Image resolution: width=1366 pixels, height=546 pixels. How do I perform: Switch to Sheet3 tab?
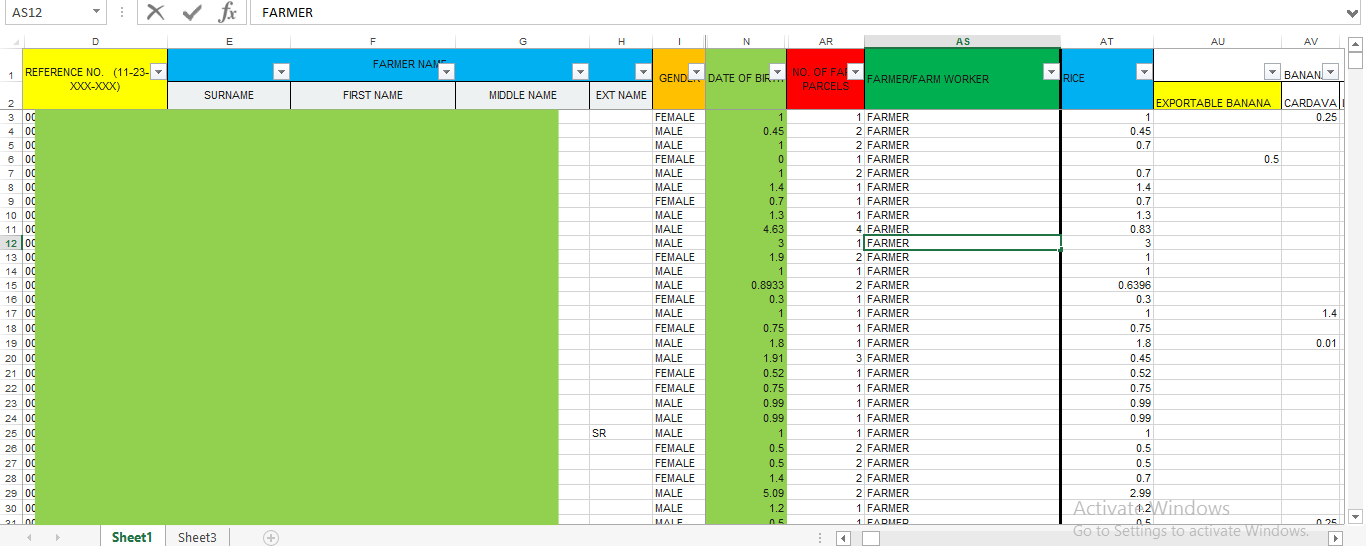[x=197, y=537]
